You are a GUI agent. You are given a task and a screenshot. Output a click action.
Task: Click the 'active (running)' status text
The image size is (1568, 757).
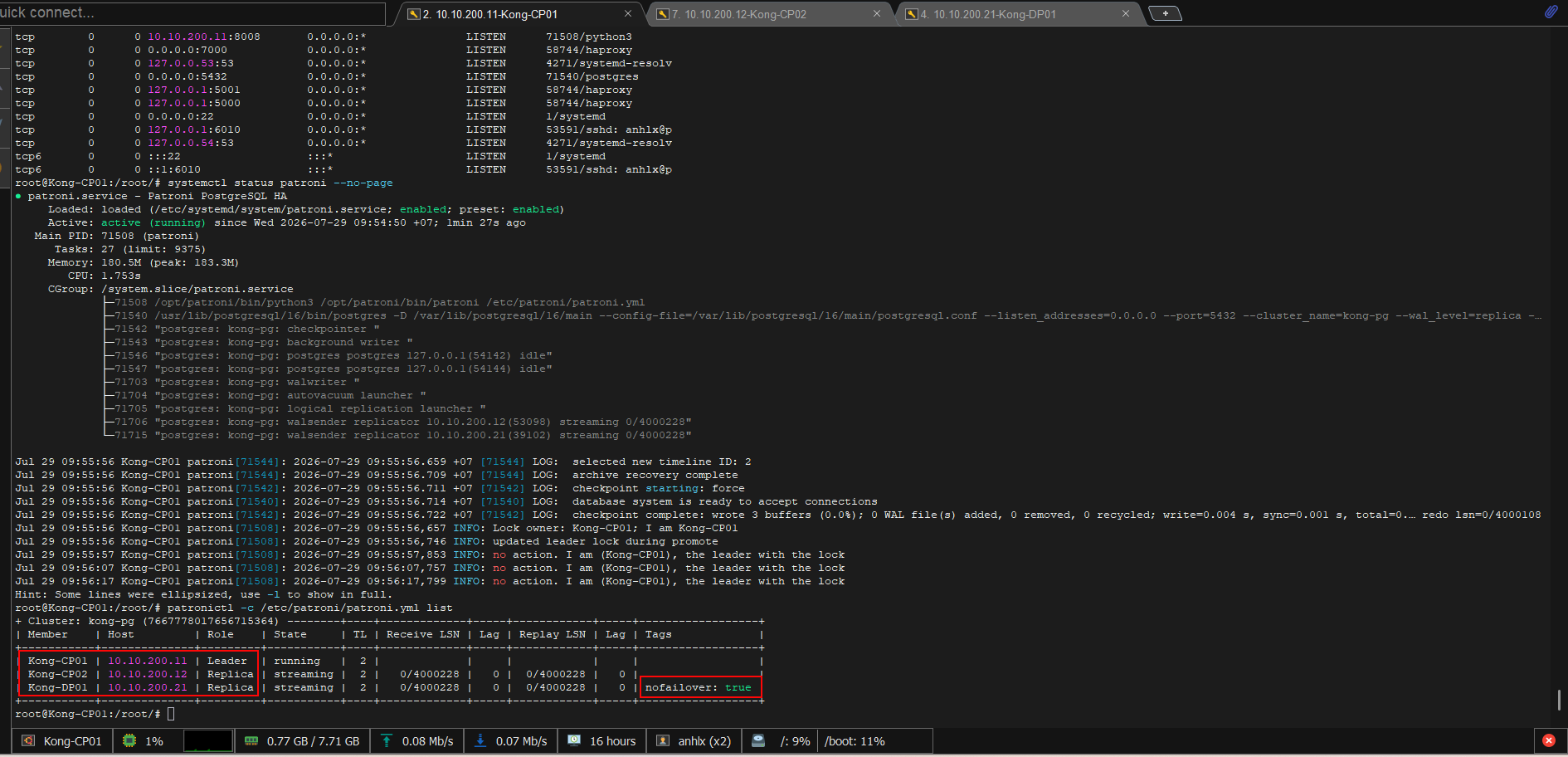[x=153, y=222]
